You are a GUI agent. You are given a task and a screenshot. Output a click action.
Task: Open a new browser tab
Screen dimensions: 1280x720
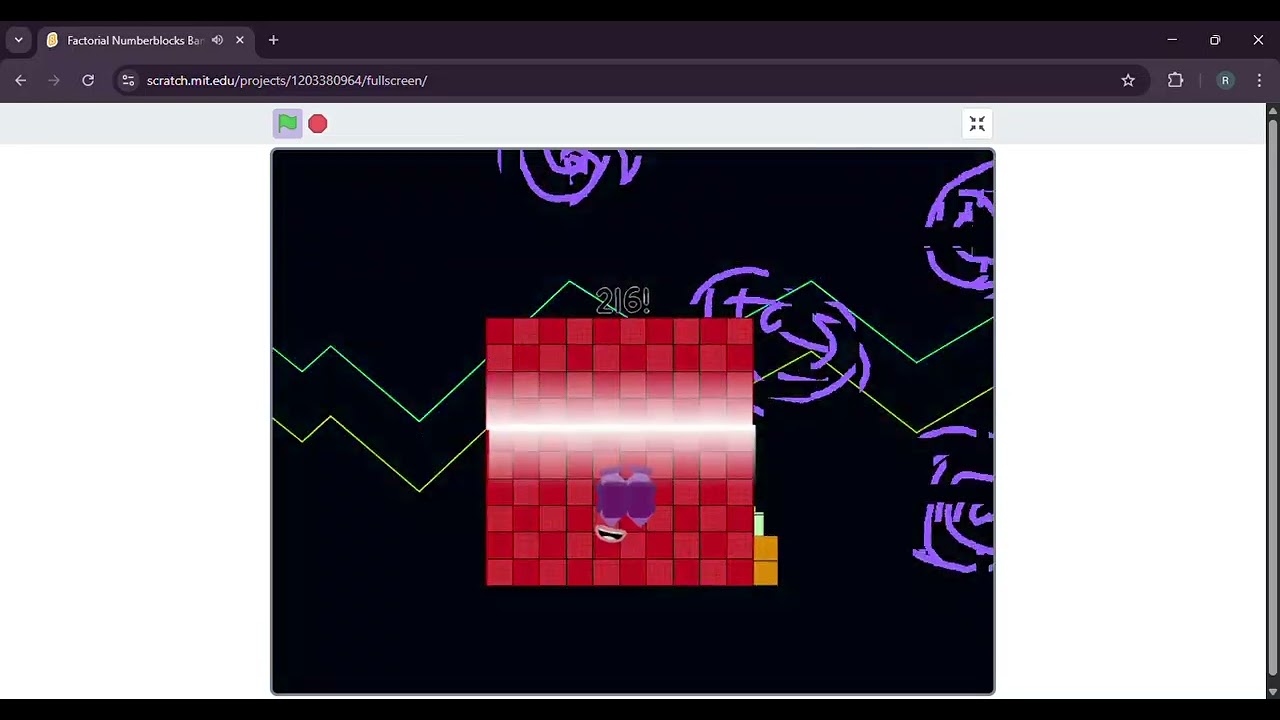point(273,40)
